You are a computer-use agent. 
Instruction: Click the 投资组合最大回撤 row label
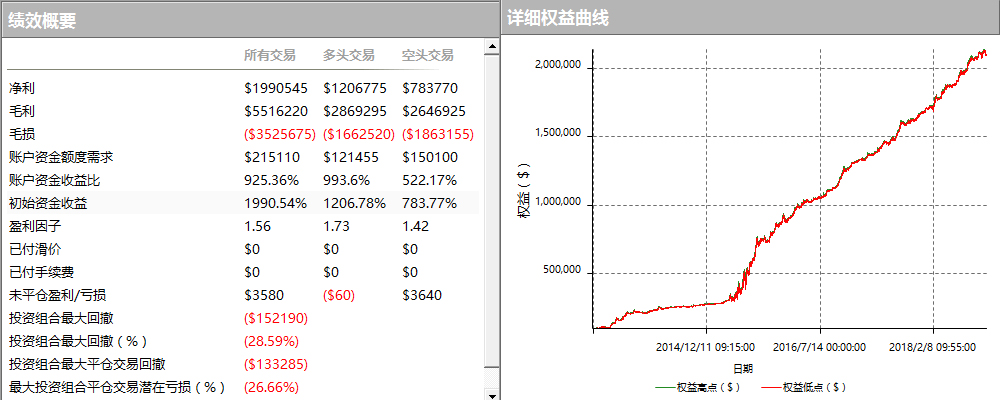(x=61, y=318)
